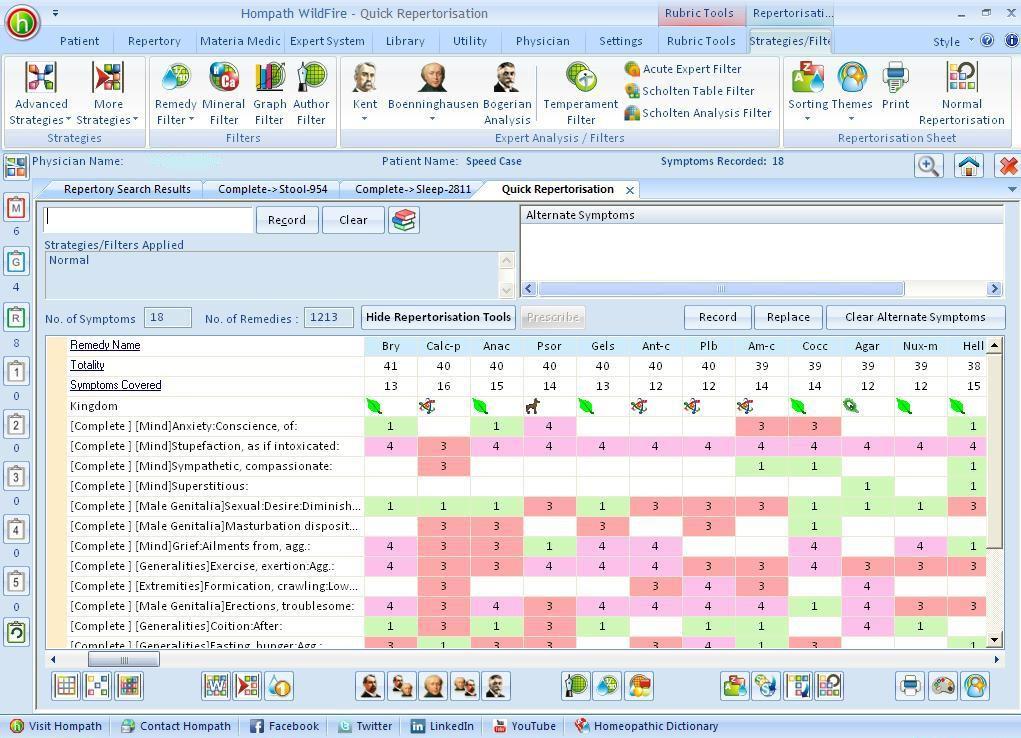Expand the Remedy Filter dropdown
This screenshot has height=738, width=1021.
(x=191, y=120)
